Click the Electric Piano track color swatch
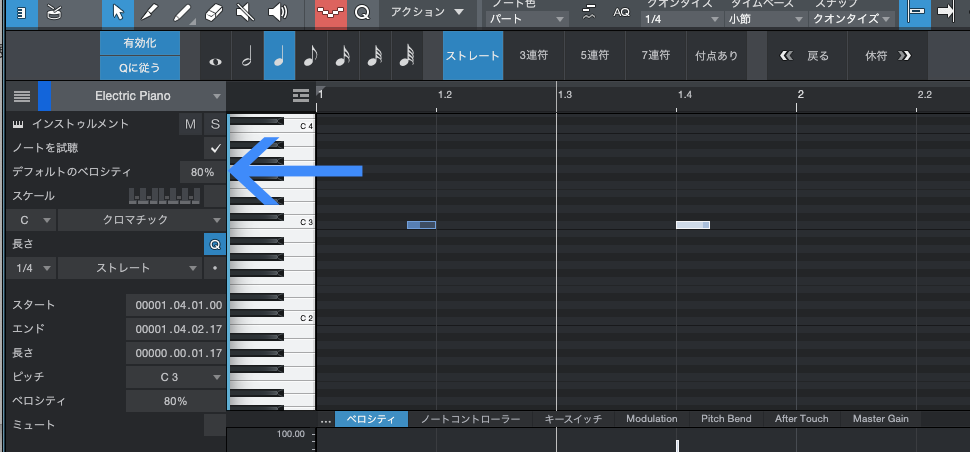The width and height of the screenshot is (970, 452). (x=45, y=96)
